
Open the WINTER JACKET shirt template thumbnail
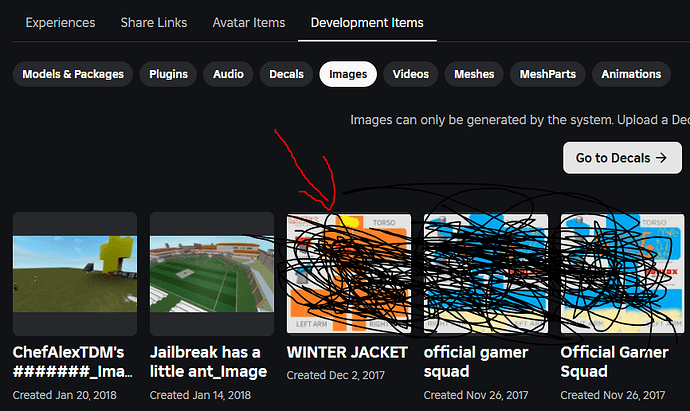pos(349,274)
